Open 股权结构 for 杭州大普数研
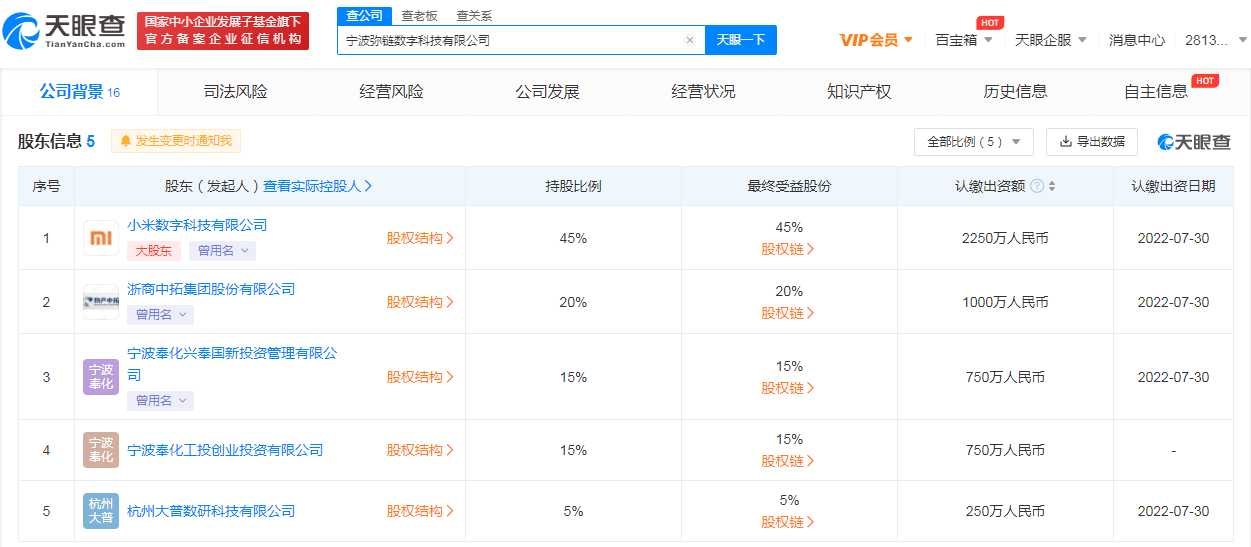 pos(420,511)
